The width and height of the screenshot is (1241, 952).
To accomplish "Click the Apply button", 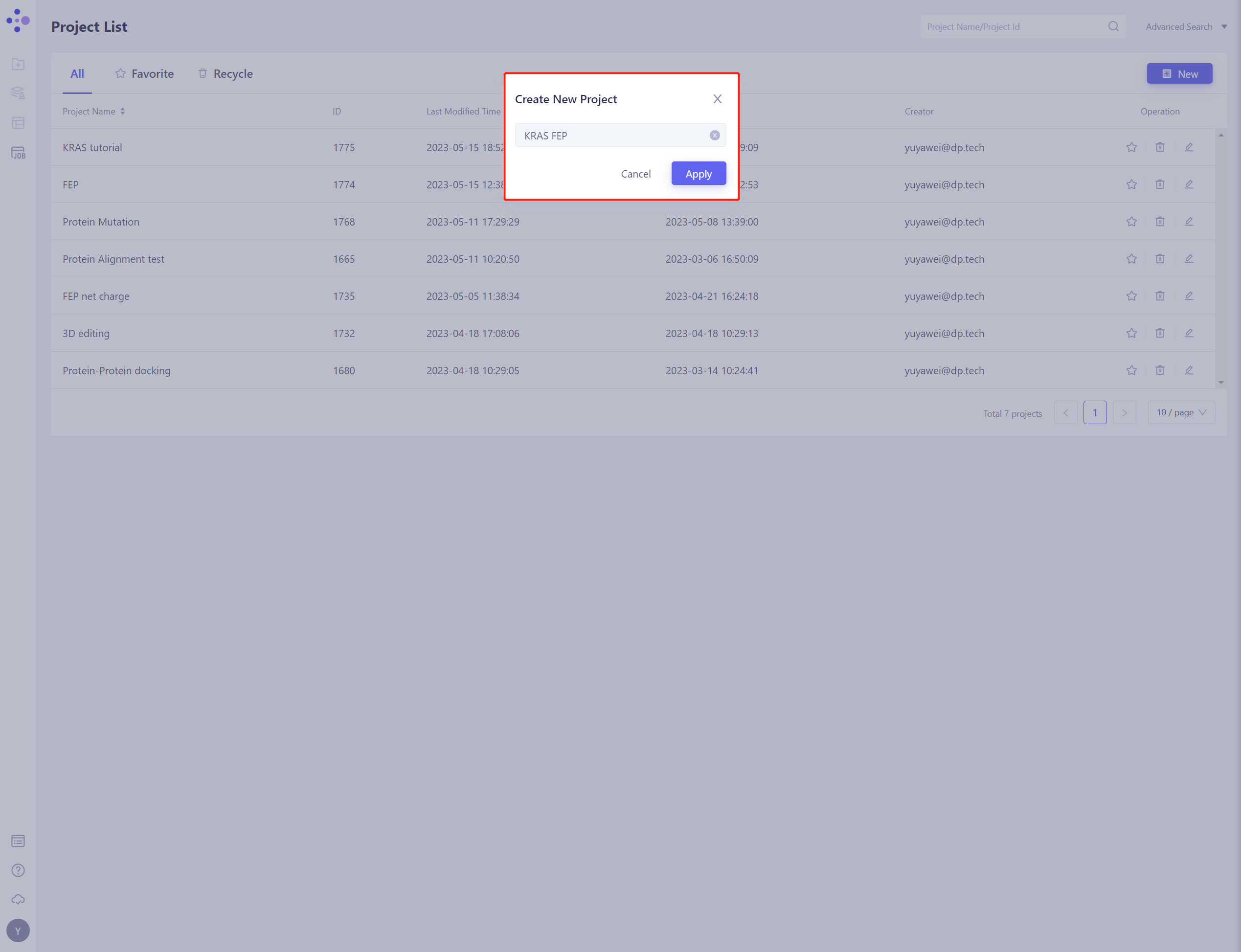I will 698,173.
